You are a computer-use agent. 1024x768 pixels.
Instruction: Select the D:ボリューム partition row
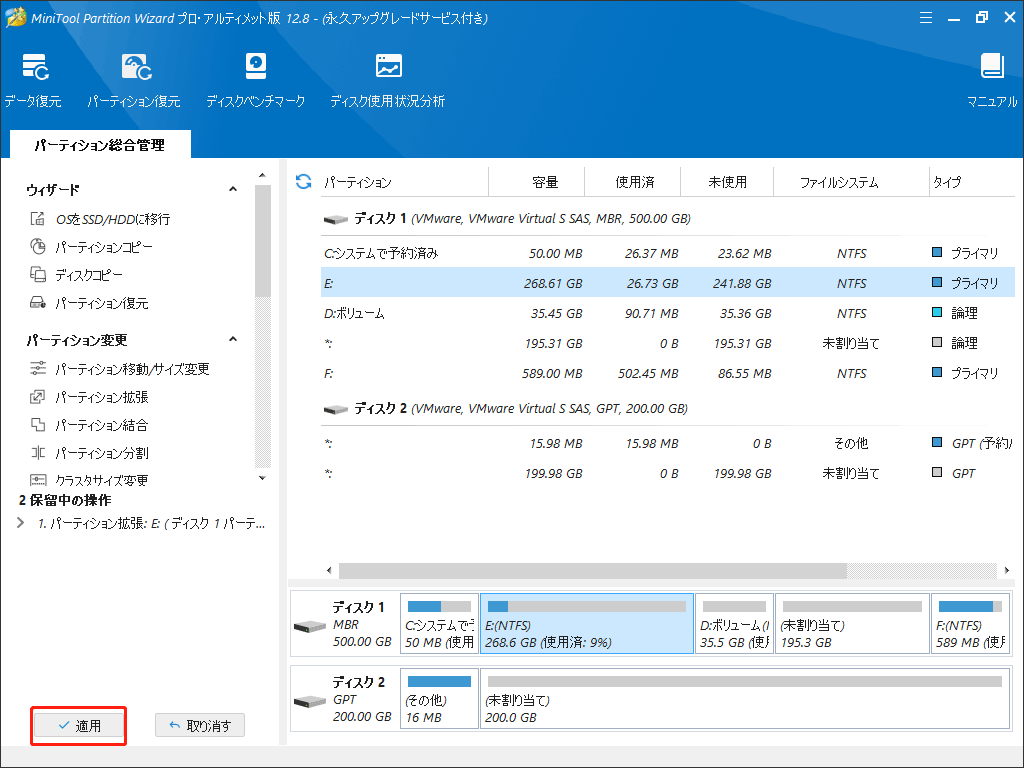click(667, 313)
